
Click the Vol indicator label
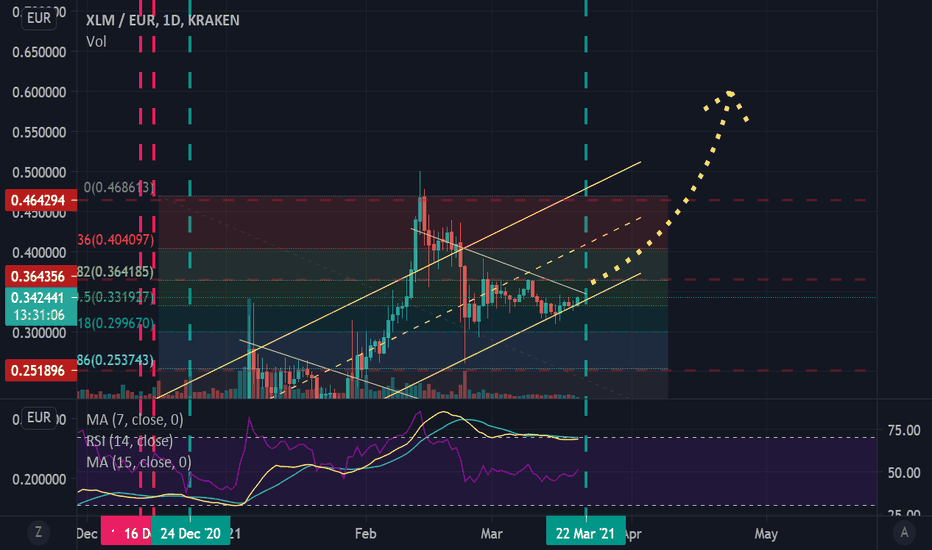(x=96, y=42)
